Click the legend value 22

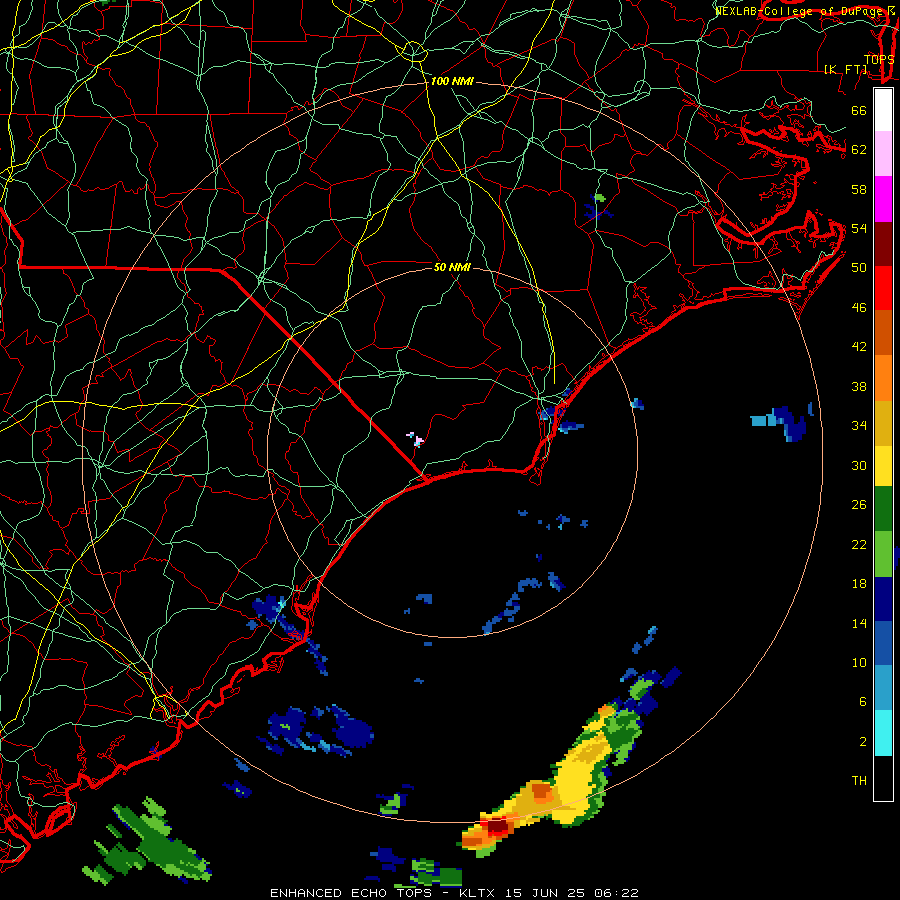click(859, 544)
